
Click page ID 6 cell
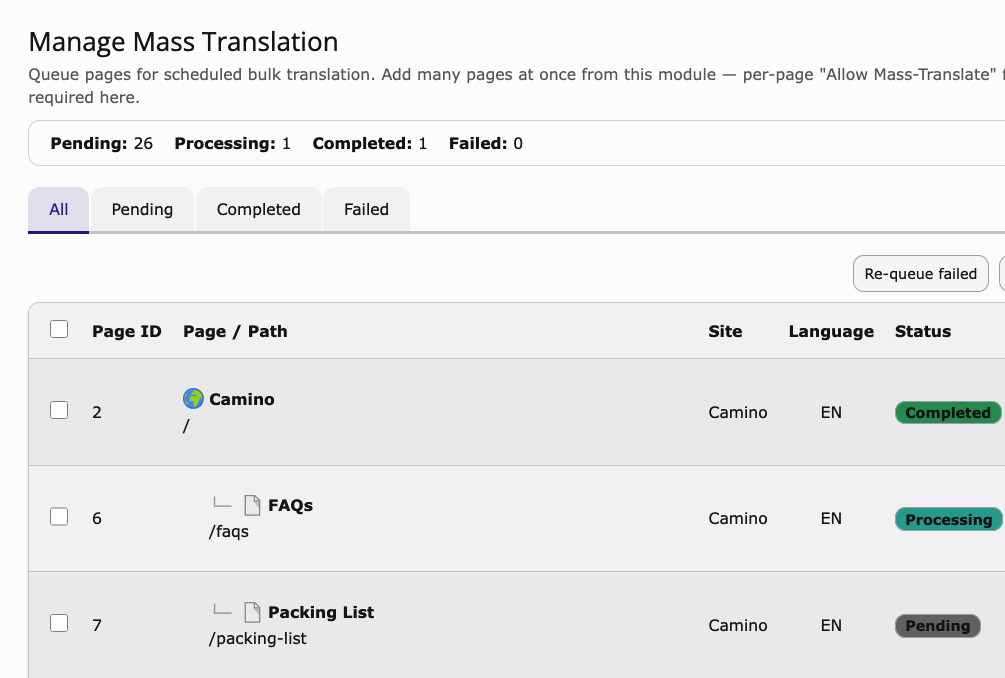coord(97,518)
